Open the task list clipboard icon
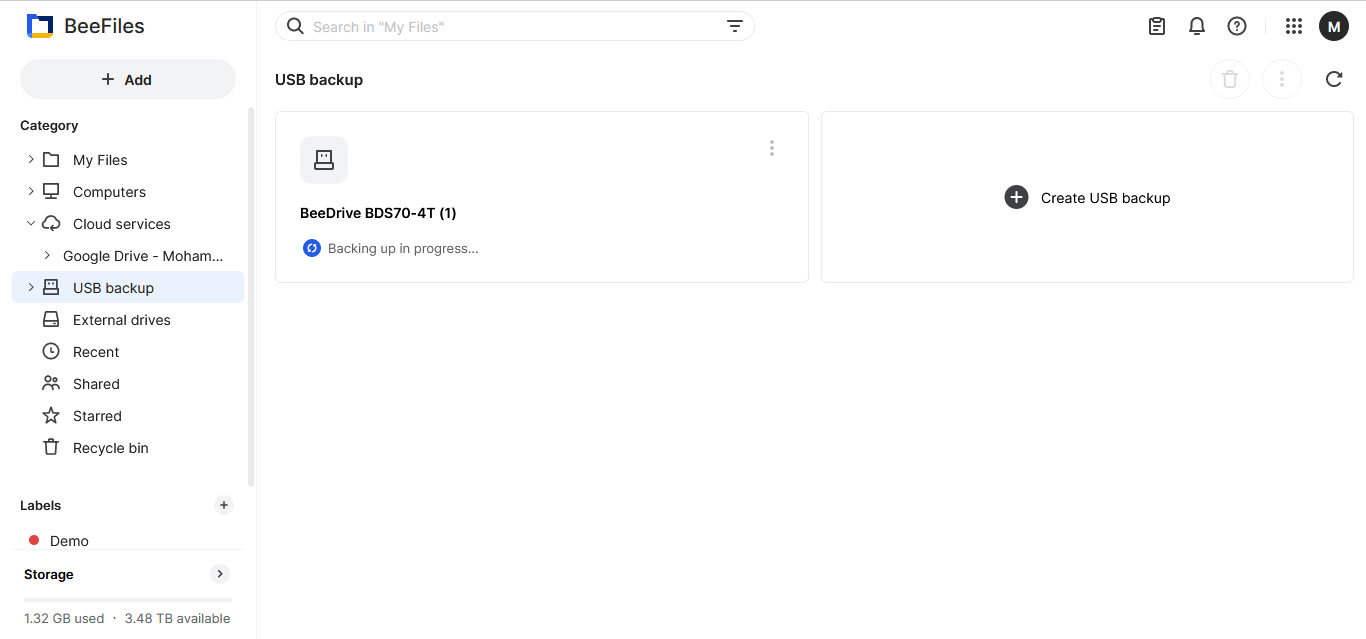 tap(1157, 27)
